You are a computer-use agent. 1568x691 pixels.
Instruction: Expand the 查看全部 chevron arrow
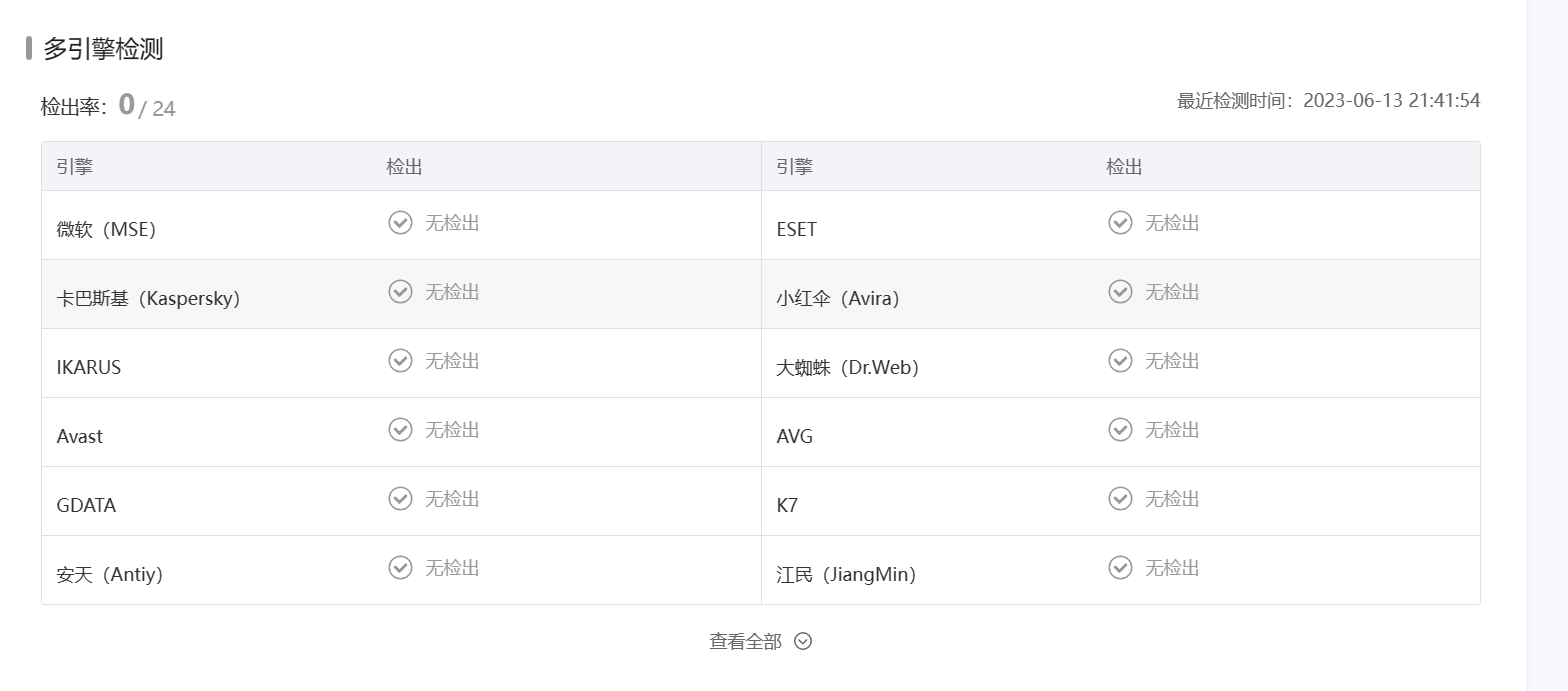coord(803,641)
